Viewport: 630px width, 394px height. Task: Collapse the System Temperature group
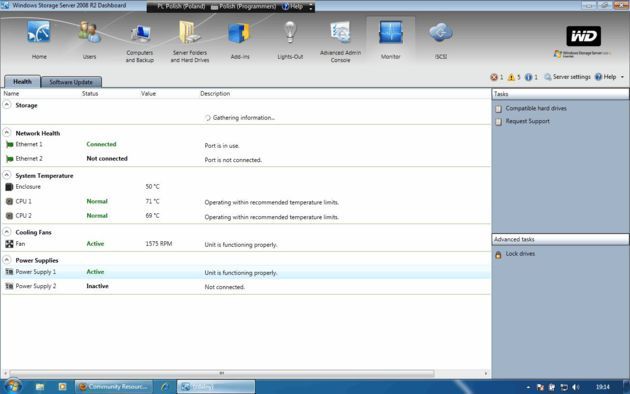(7, 175)
